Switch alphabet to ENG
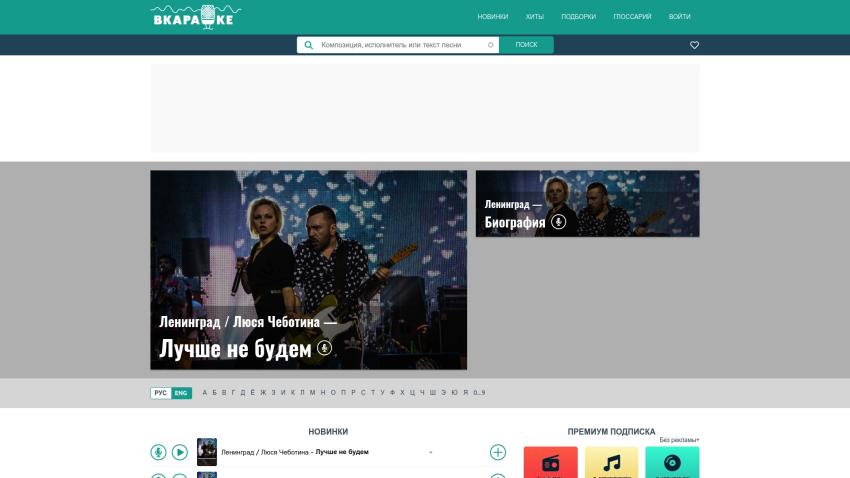Viewport: 850px width, 478px height. click(x=181, y=393)
